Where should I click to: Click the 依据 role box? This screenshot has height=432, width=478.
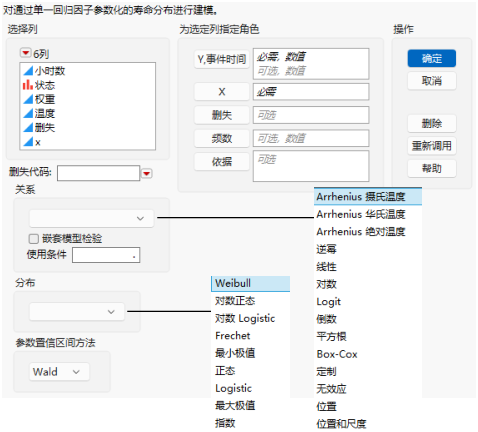pos(311,166)
